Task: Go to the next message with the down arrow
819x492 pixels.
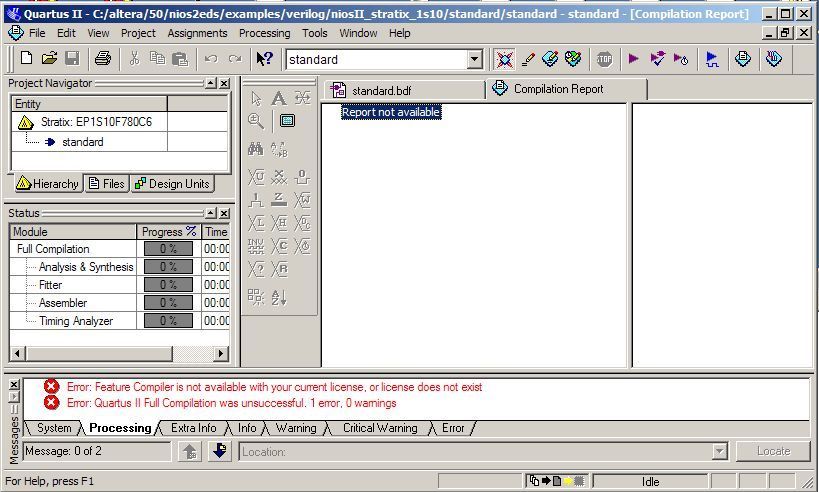Action: pyautogui.click(x=220, y=451)
